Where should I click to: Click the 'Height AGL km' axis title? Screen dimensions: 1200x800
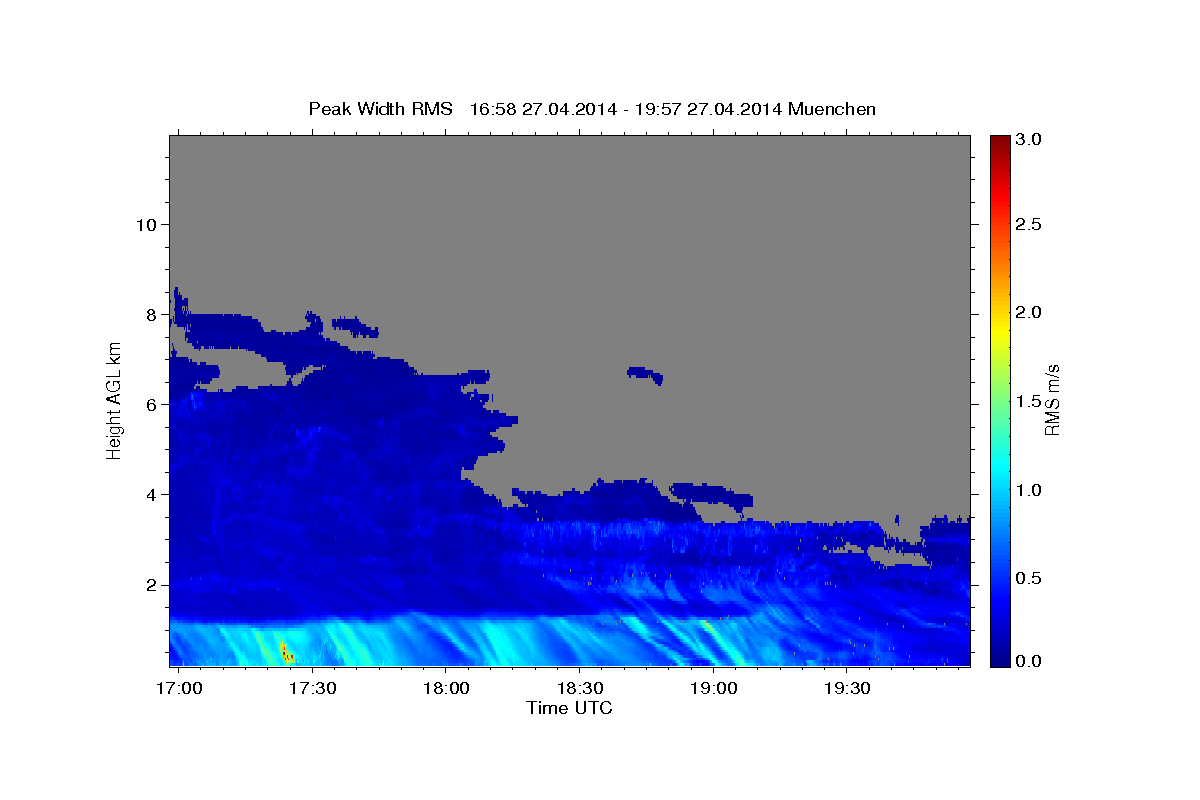click(x=115, y=401)
